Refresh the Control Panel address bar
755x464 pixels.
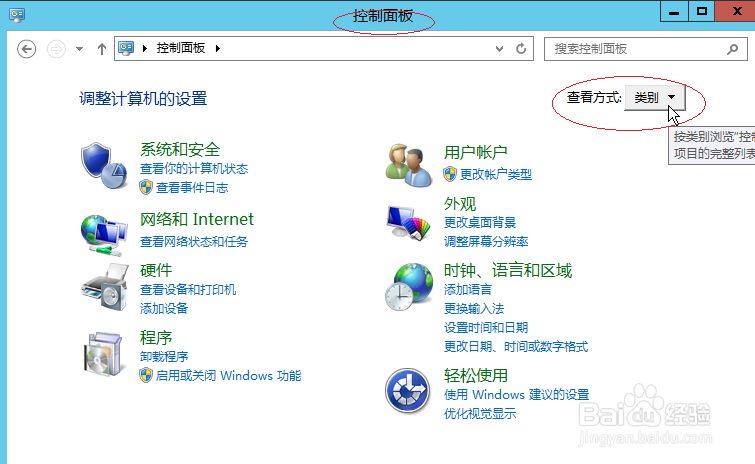point(521,49)
